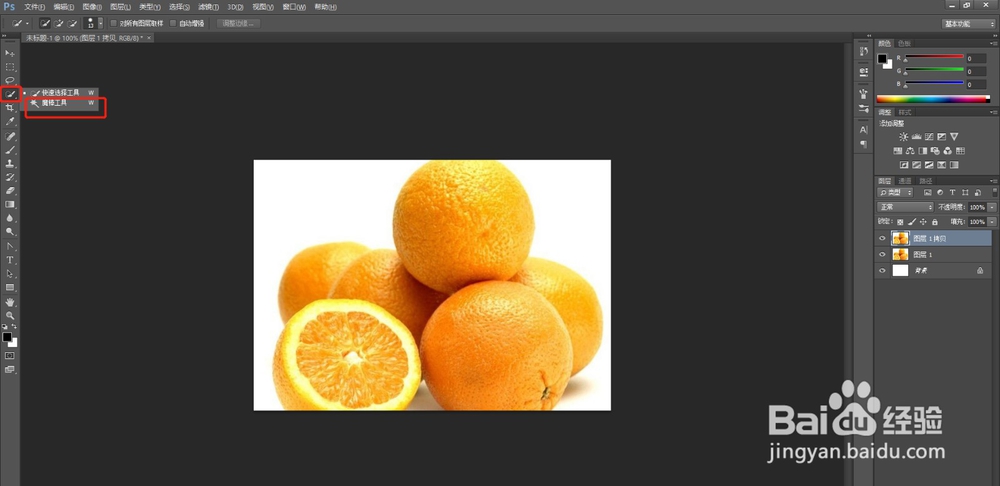The image size is (1000, 486).
Task: Click the Change Screen Mode icon
Action: 10,369
